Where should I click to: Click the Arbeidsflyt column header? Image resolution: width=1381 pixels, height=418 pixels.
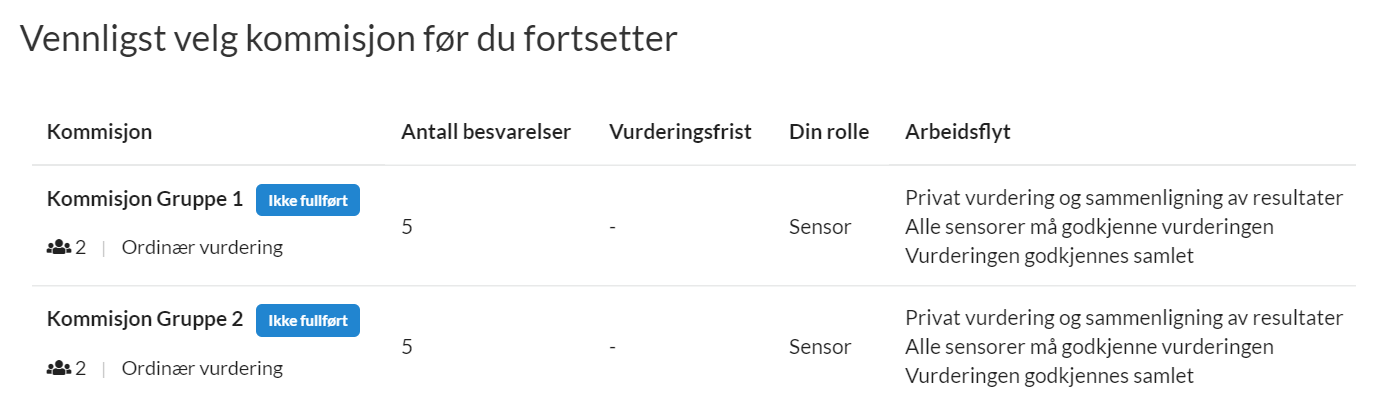[x=958, y=133]
